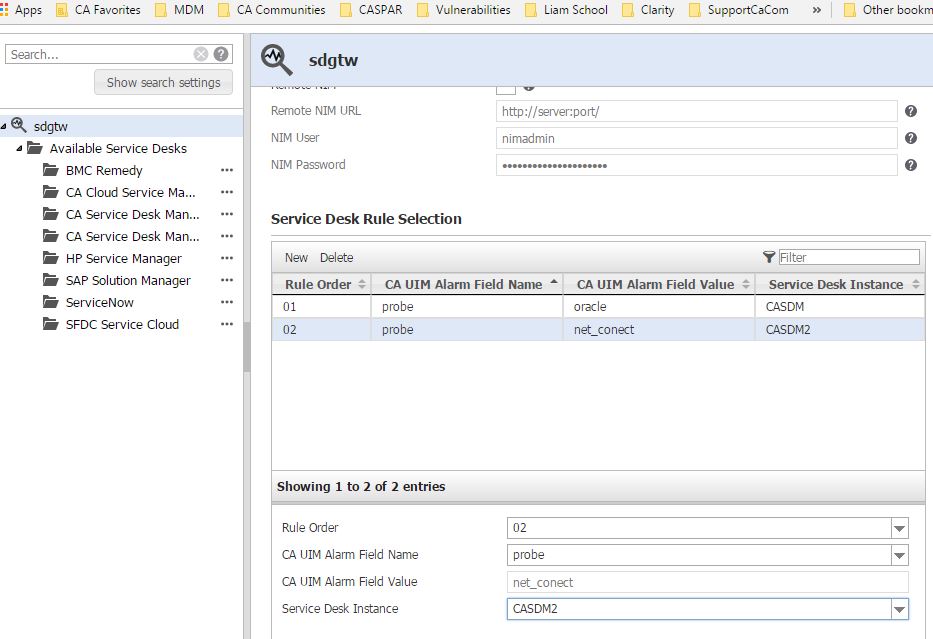Open CA UIM Alarm Field Name dropdown
The height and width of the screenshot is (639, 933).
899,556
